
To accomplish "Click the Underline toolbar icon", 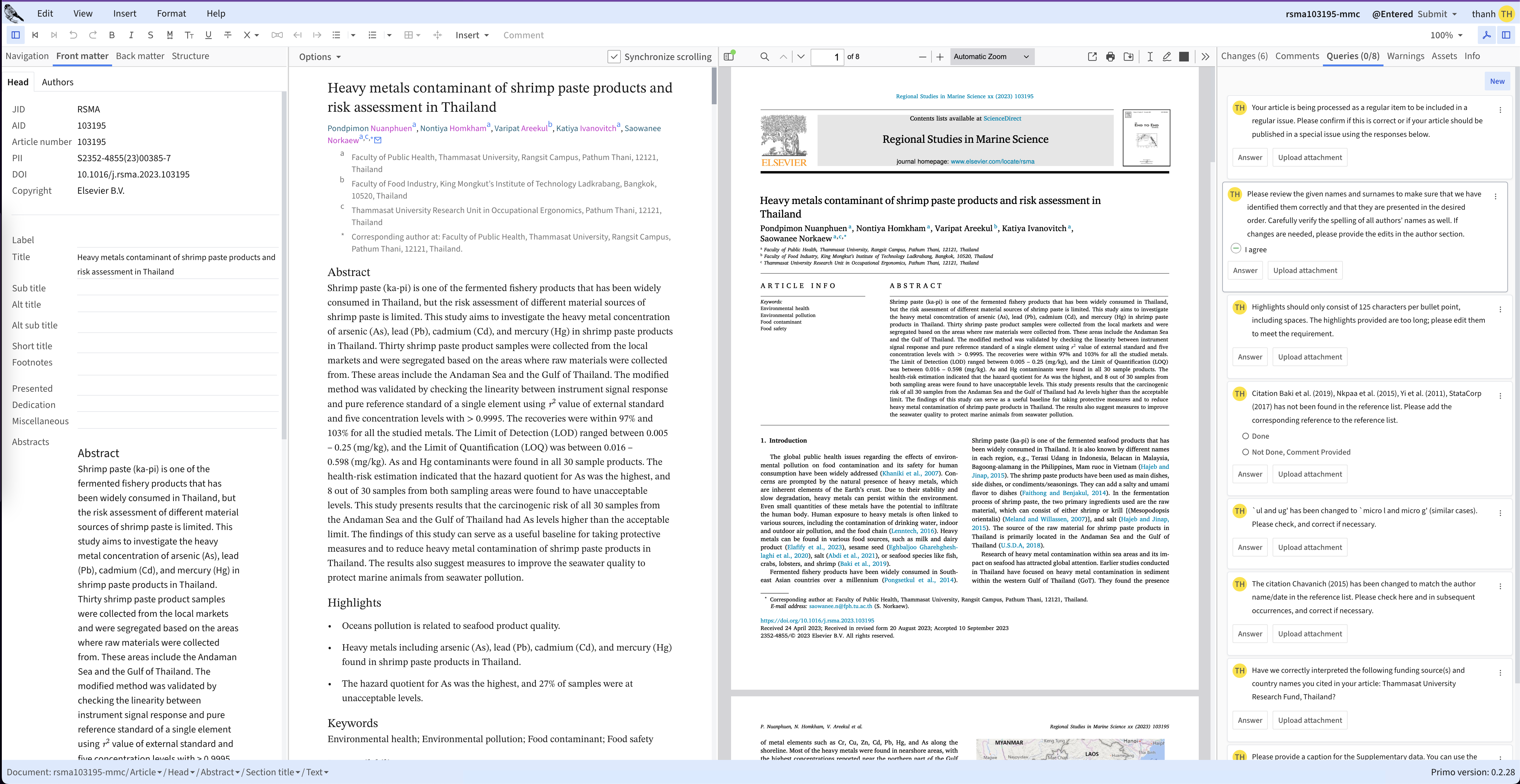I will [x=208, y=35].
